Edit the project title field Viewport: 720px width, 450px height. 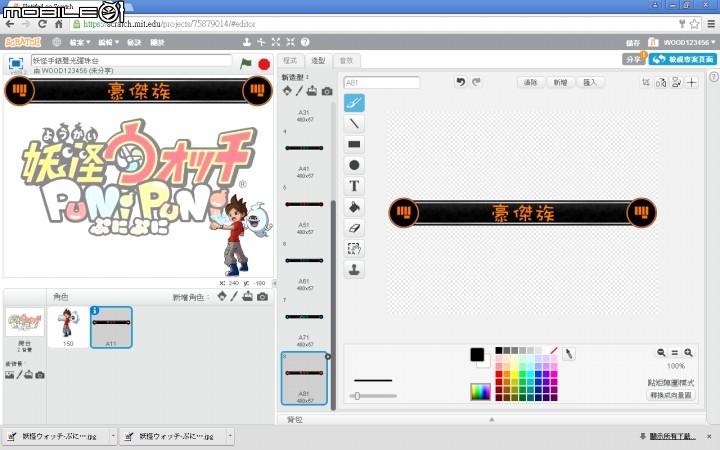131,60
